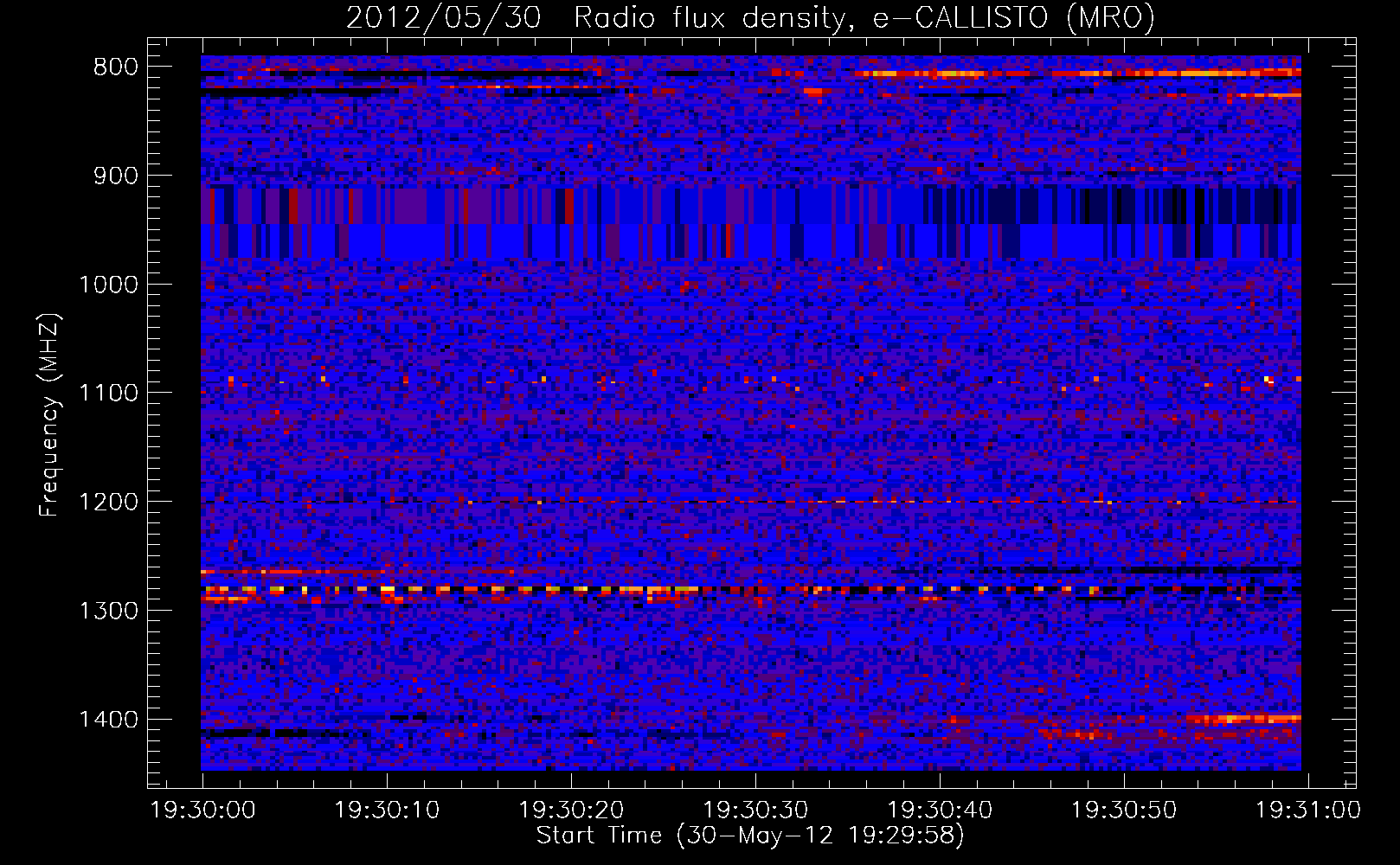Viewport: 1400px width, 865px height.
Task: Click the 19:30:10 time tick label
Action: [x=387, y=811]
